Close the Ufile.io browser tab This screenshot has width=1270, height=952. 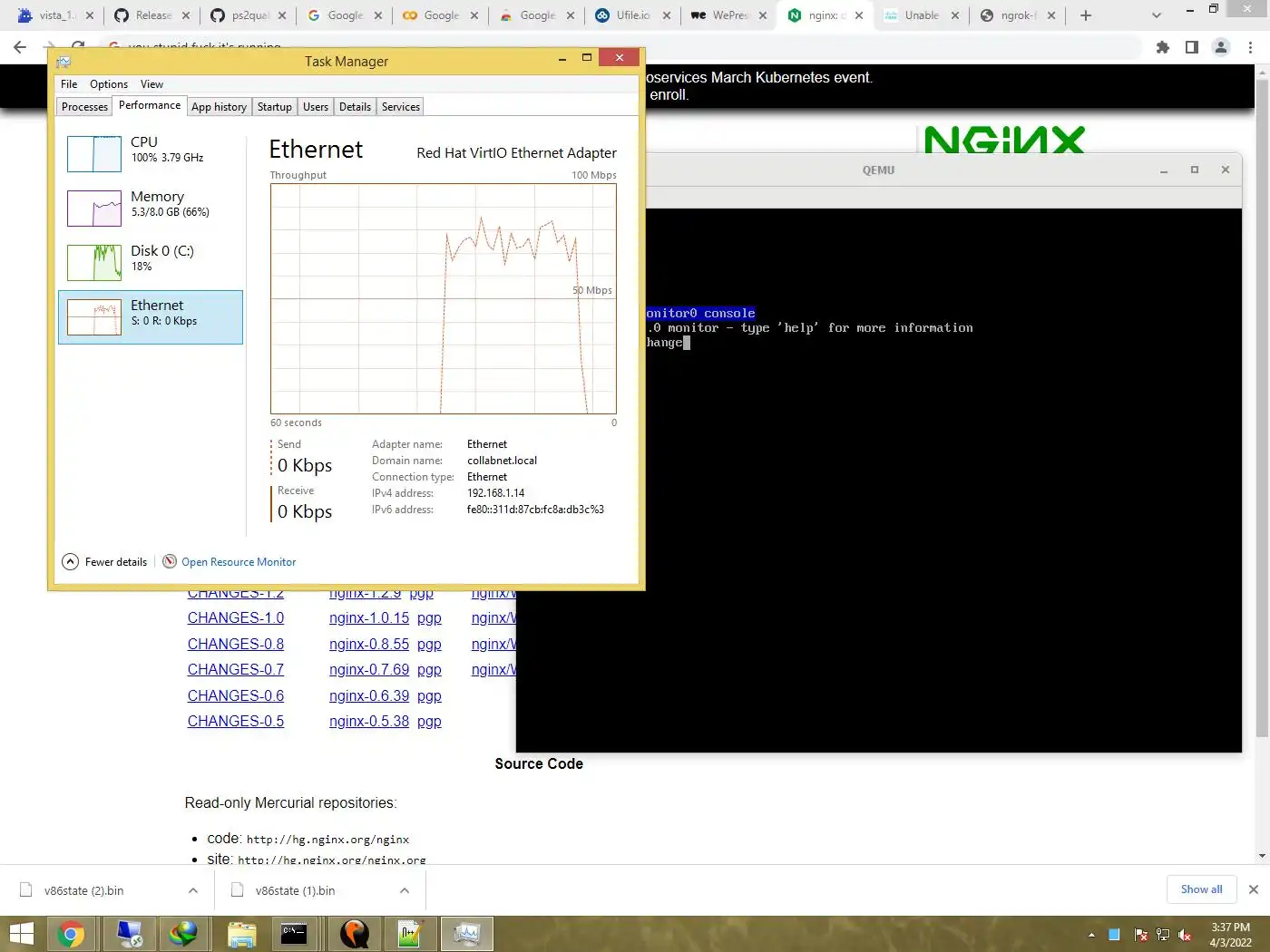[667, 15]
